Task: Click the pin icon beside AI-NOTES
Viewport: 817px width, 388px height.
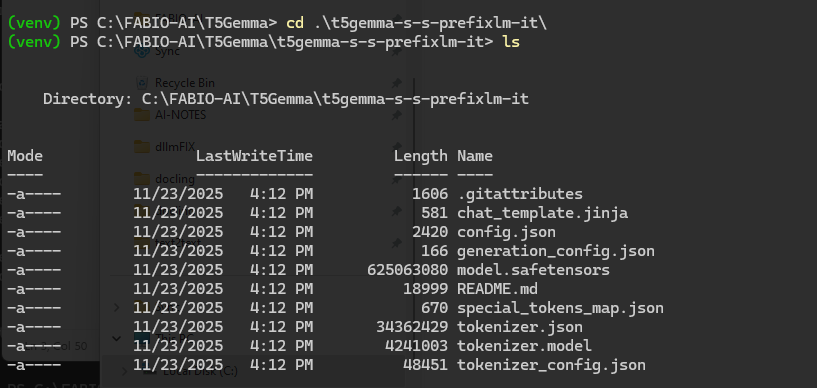Action: coord(397,115)
